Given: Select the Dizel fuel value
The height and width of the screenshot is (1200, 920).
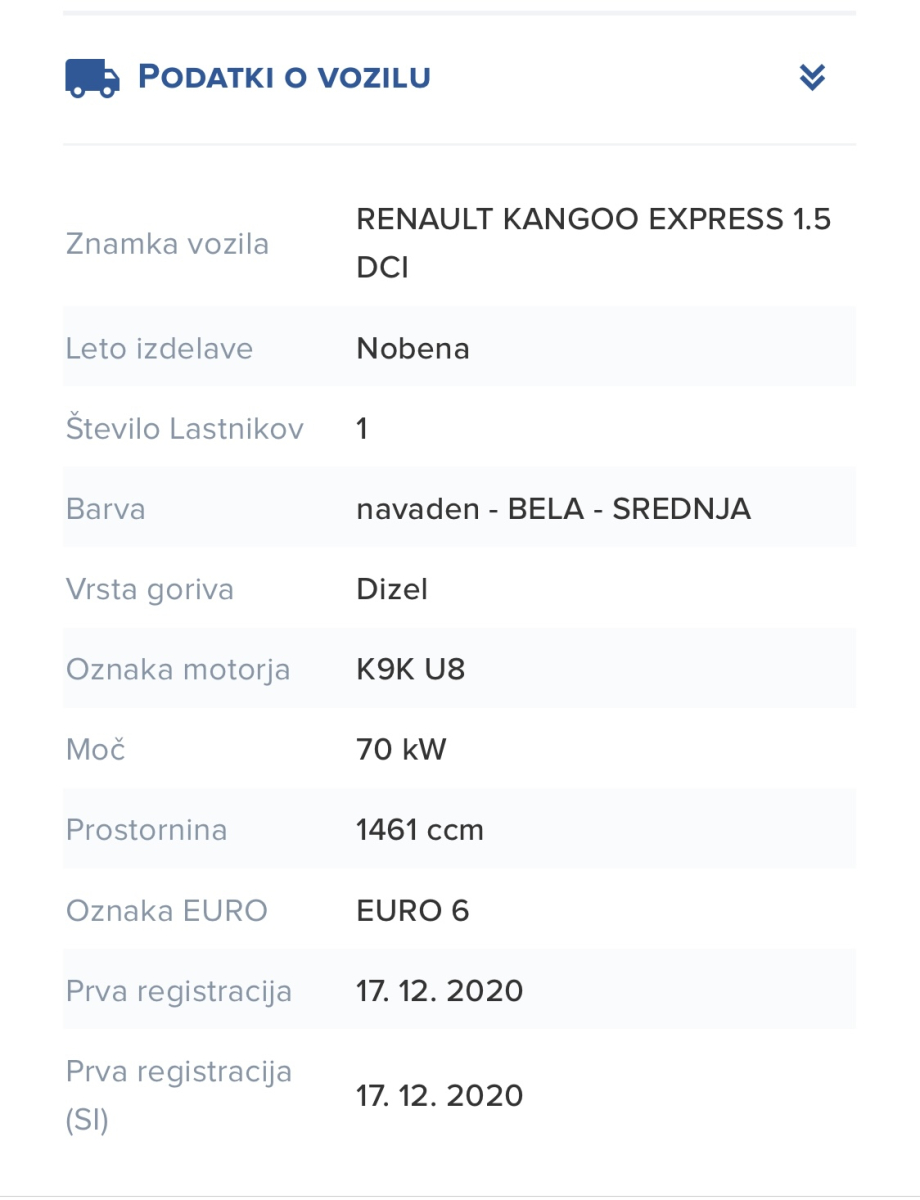Looking at the screenshot, I should click(392, 589).
